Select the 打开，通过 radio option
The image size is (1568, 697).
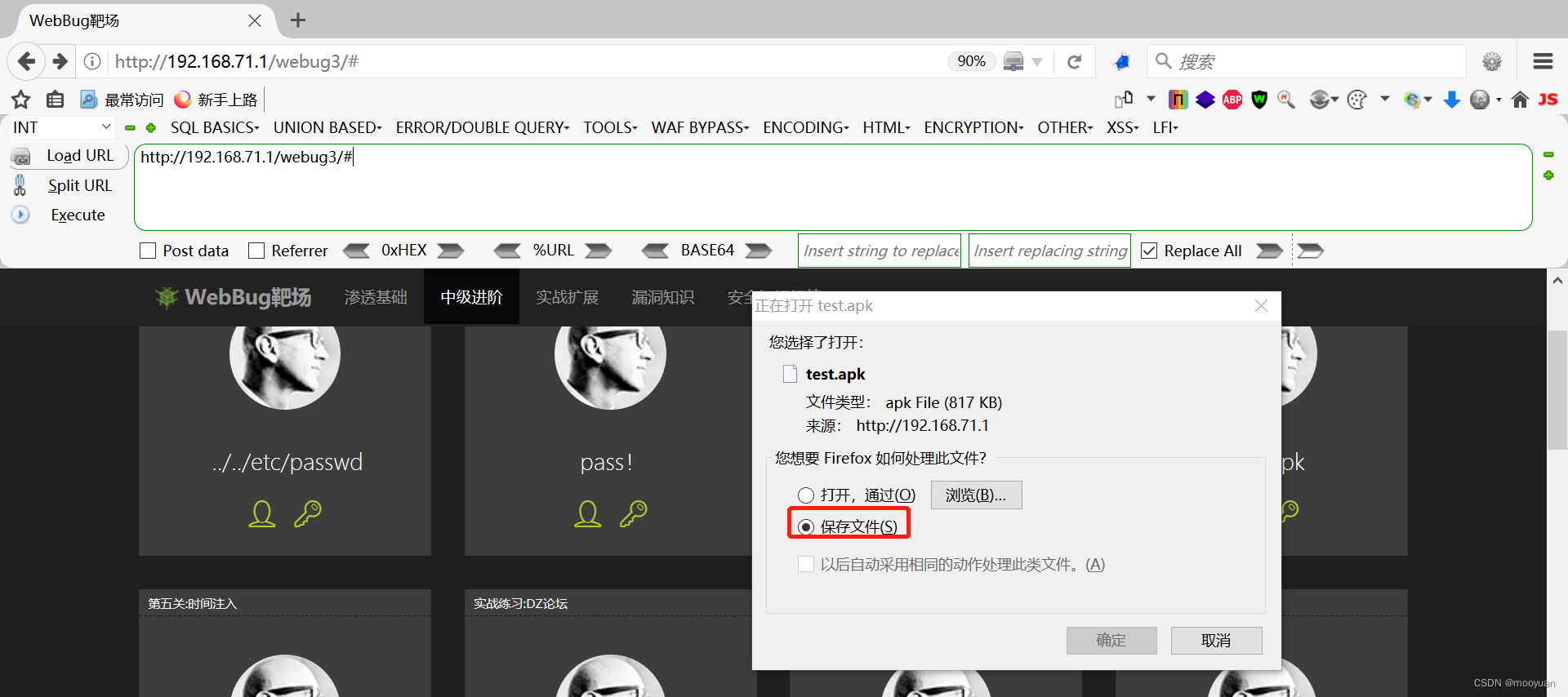[806, 495]
